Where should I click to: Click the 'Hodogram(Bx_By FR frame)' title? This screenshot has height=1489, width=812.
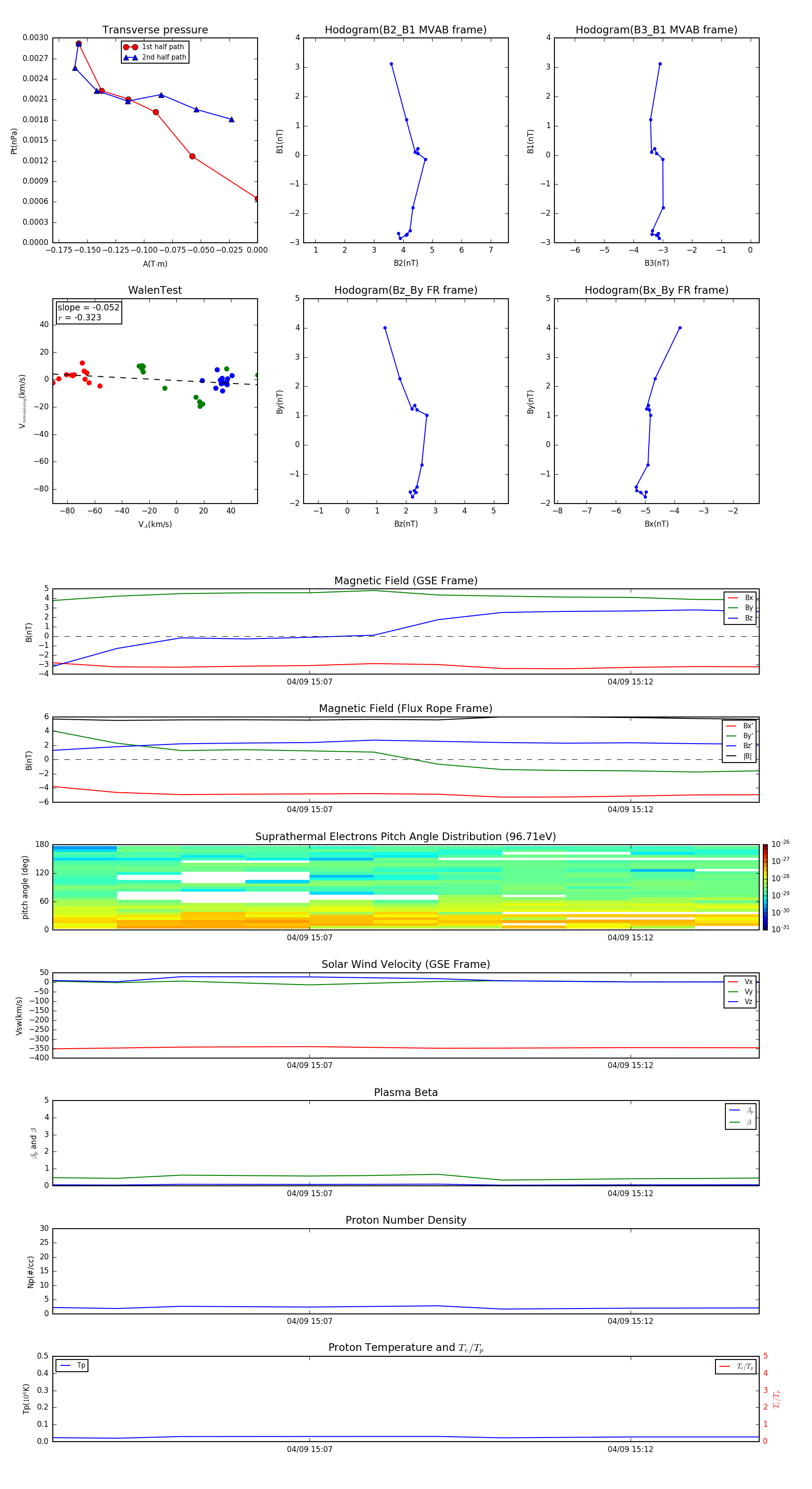(656, 290)
